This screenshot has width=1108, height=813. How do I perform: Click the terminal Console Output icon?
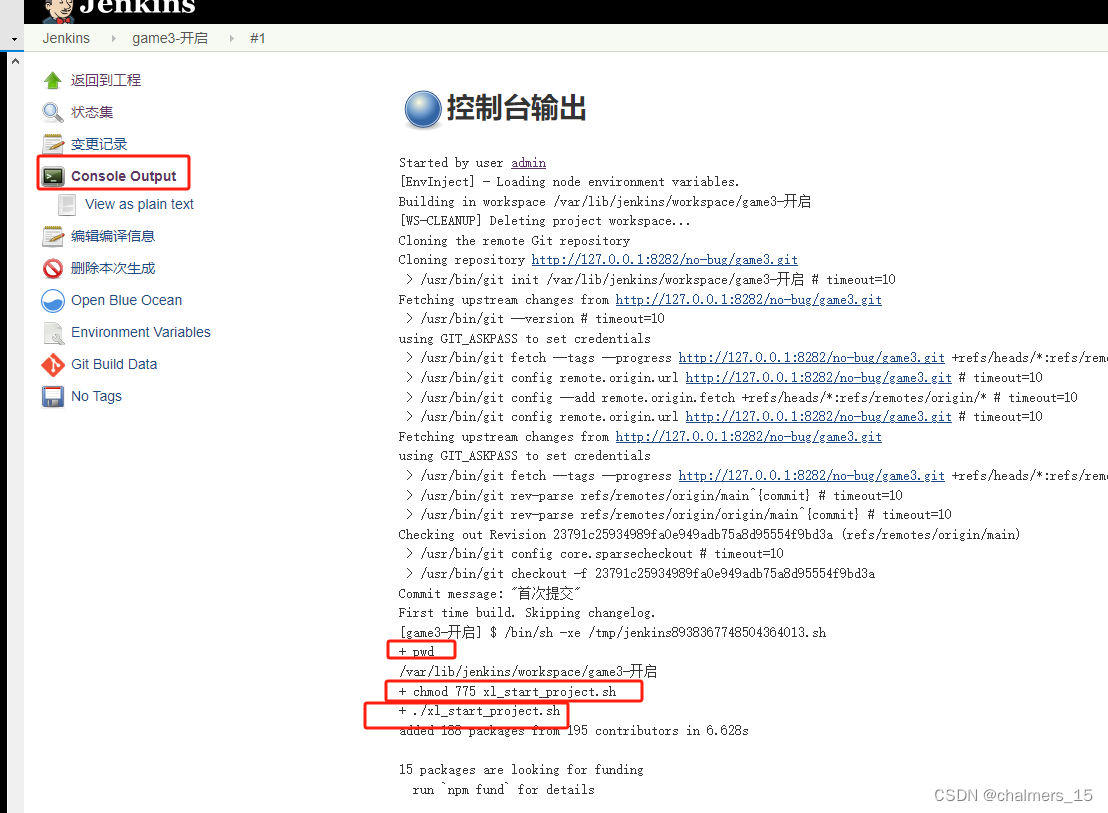tap(52, 176)
